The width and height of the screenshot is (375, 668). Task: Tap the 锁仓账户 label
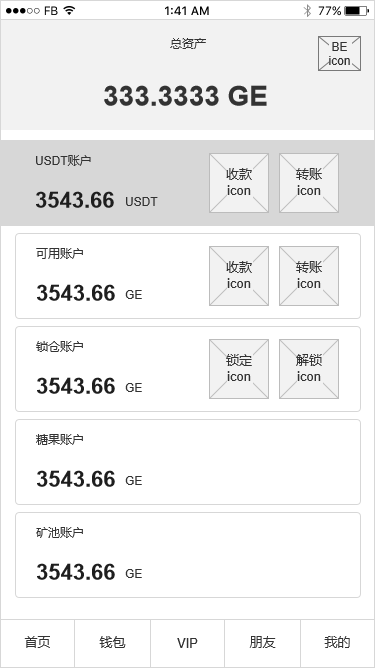coord(59,346)
